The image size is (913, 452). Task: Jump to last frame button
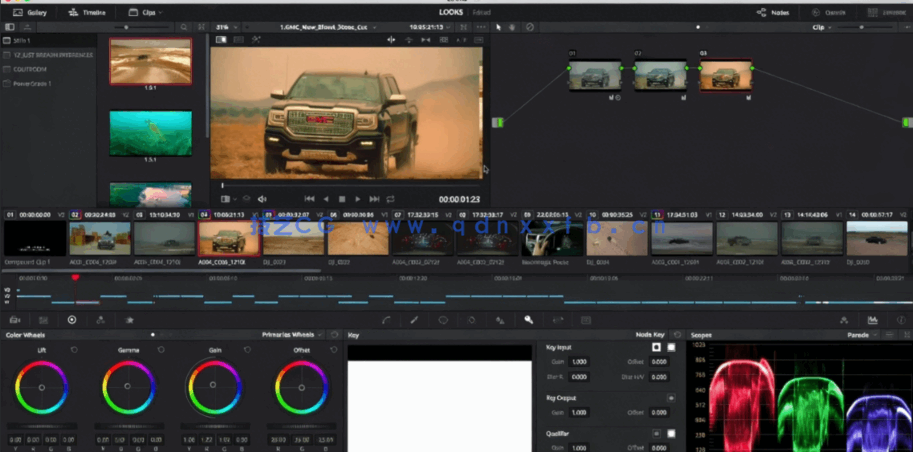(x=374, y=199)
